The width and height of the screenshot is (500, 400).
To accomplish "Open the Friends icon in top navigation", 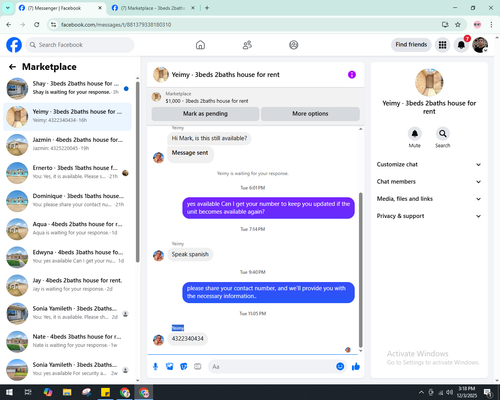I will point(247,45).
